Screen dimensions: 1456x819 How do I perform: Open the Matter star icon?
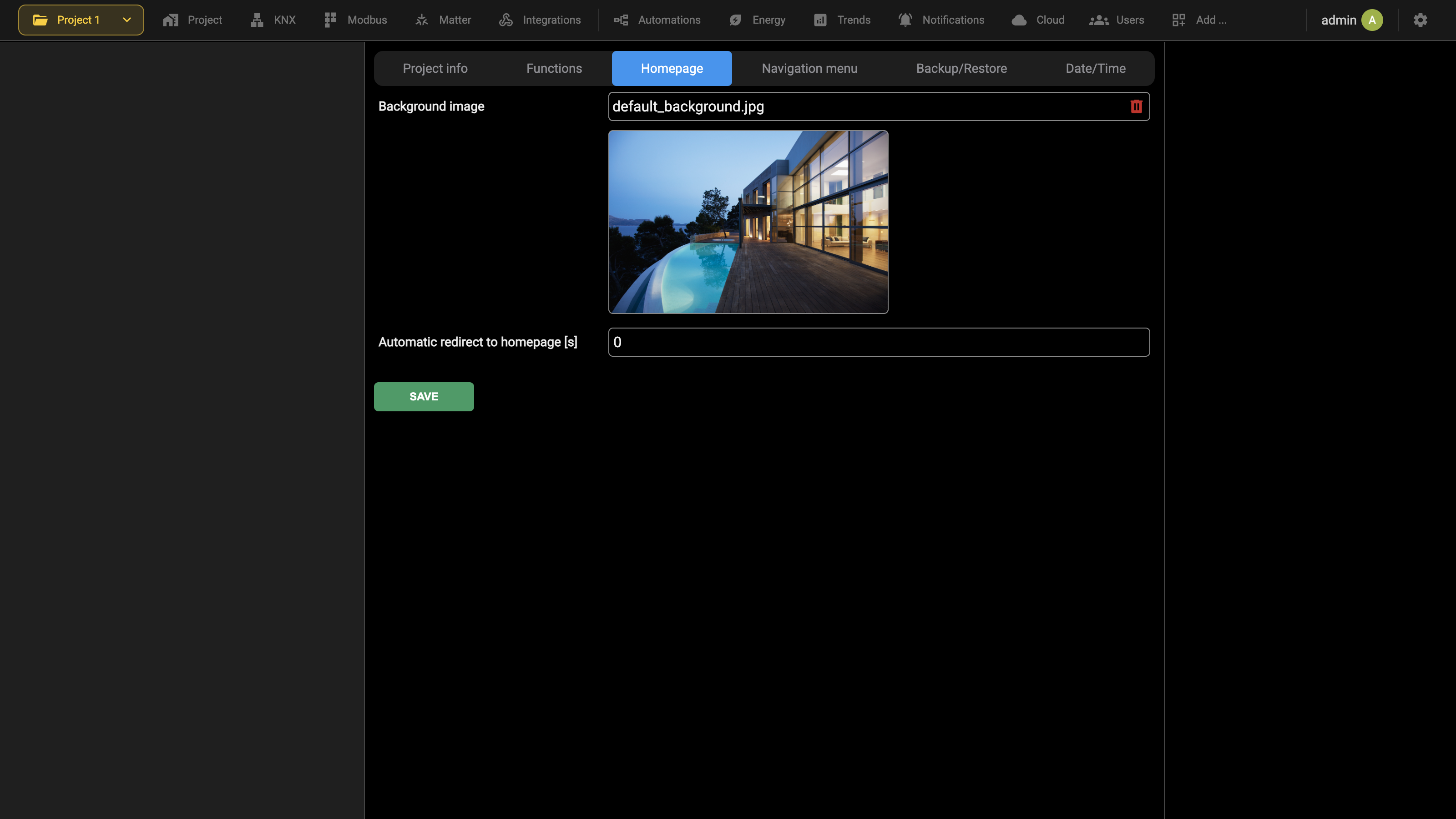(422, 20)
